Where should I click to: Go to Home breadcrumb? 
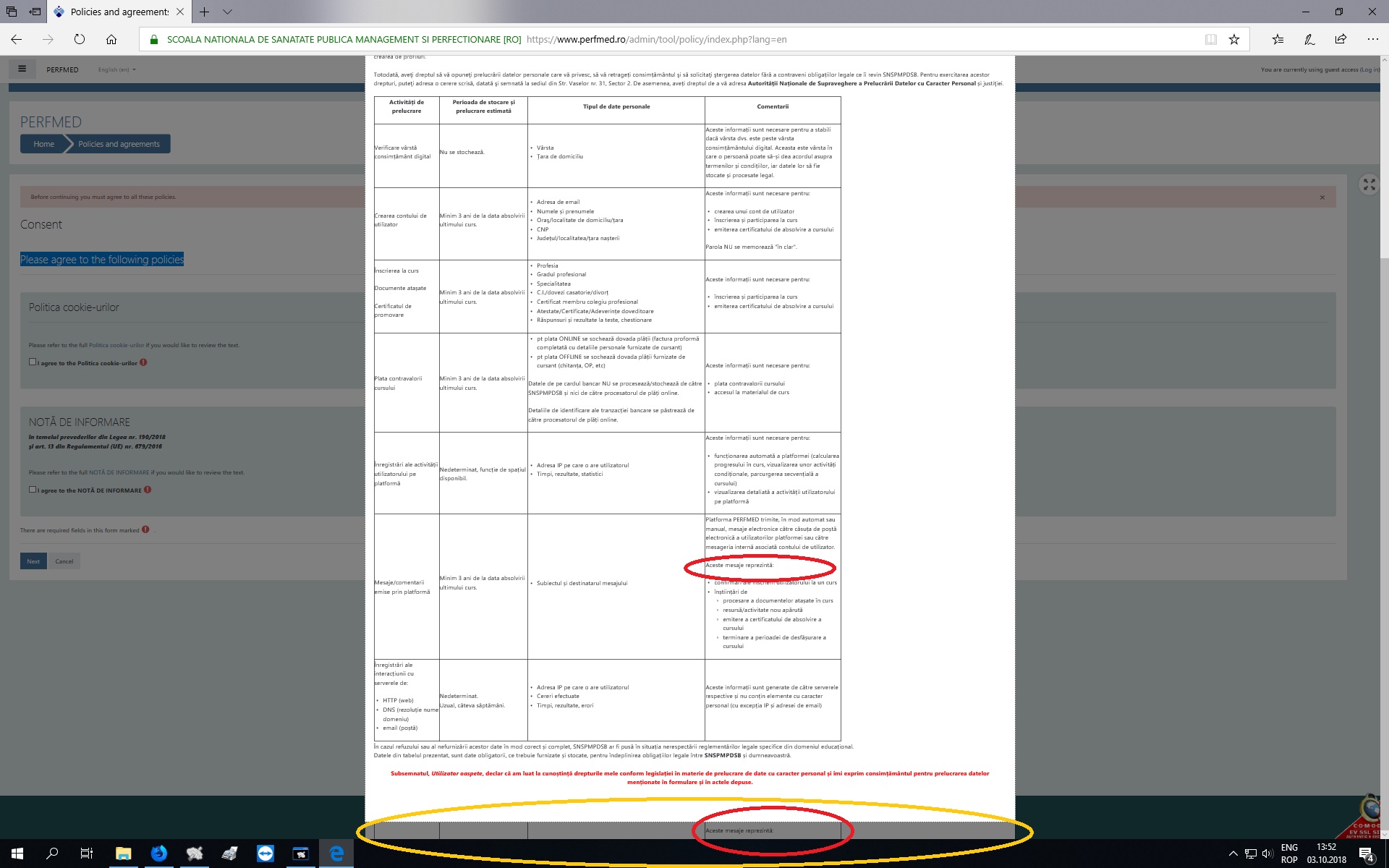43,144
